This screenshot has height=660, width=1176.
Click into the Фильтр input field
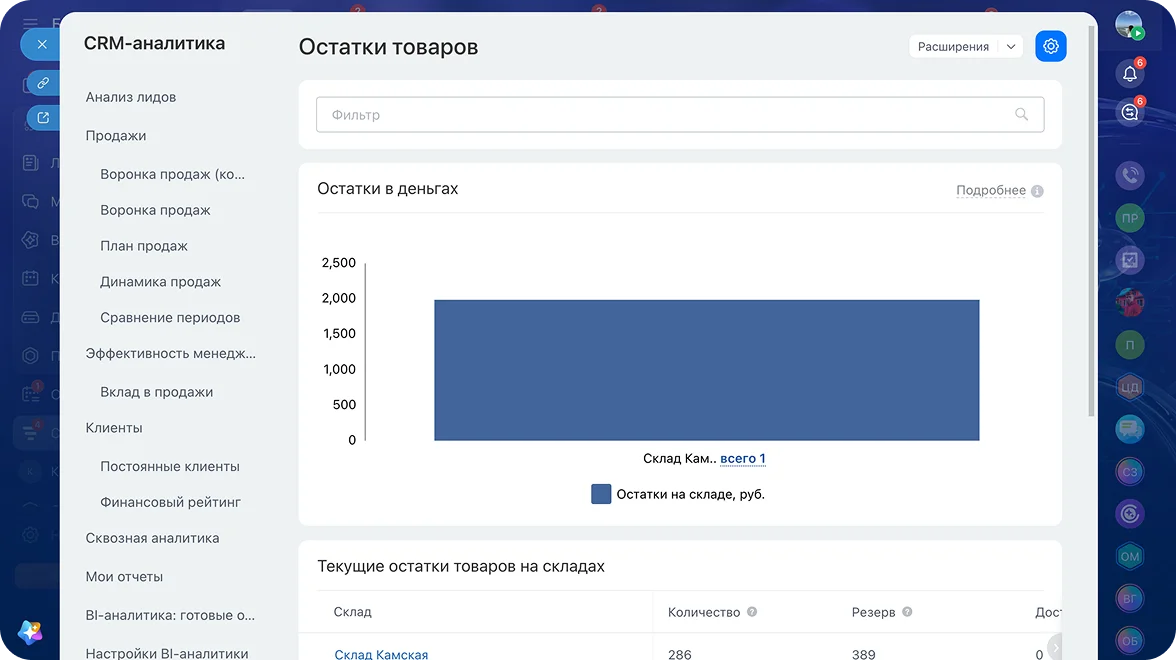(x=680, y=115)
